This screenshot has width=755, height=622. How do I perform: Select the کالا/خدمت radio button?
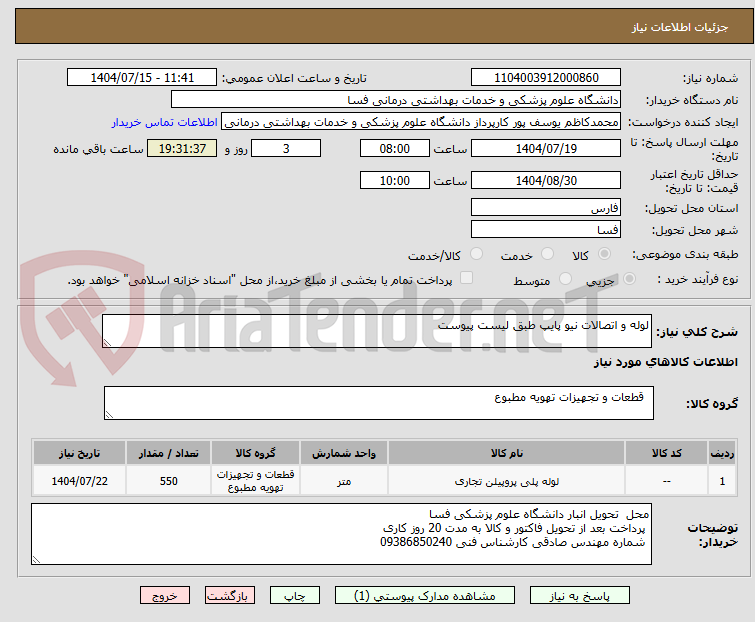point(476,254)
